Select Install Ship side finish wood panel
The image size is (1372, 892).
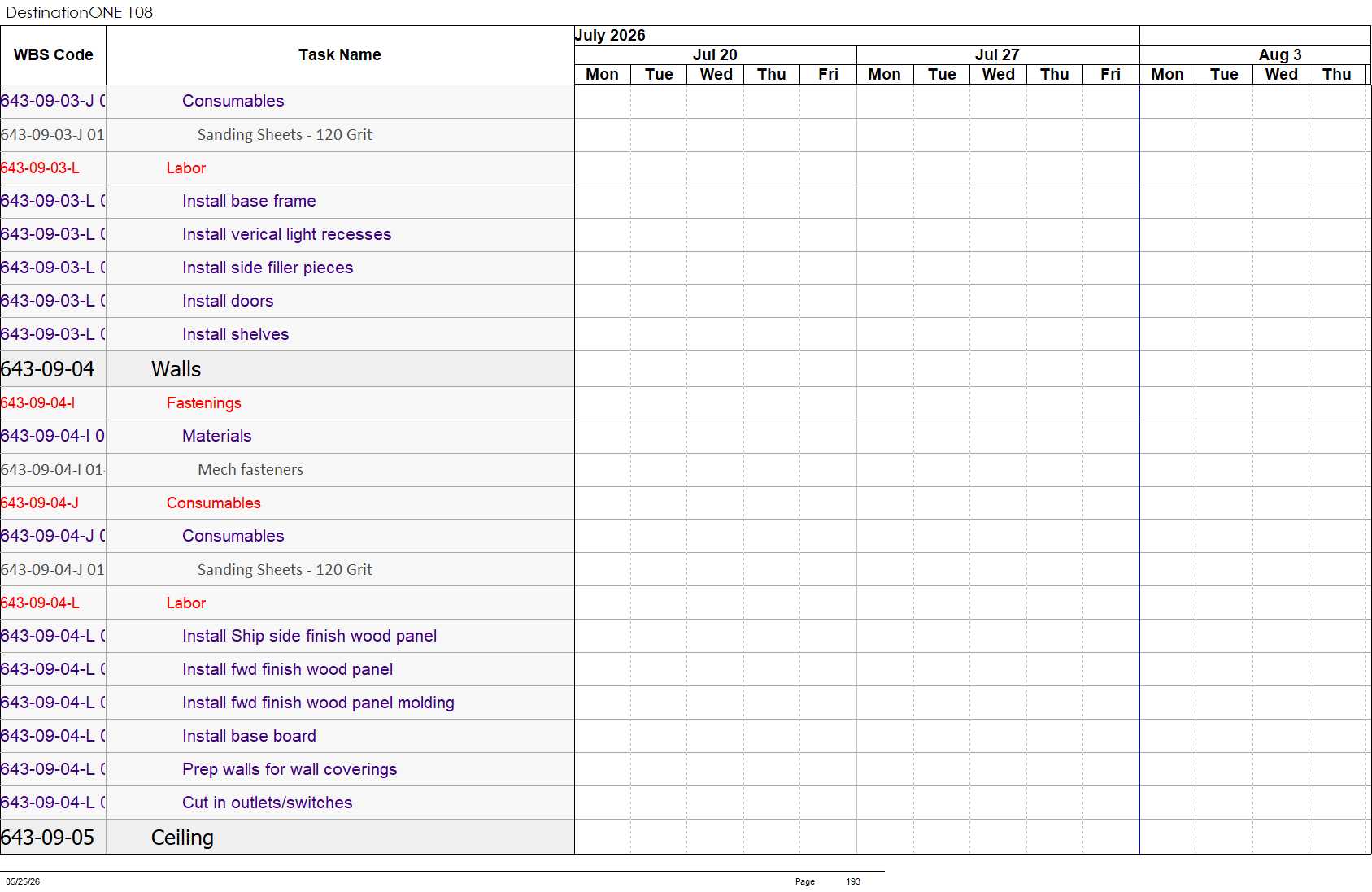click(309, 636)
